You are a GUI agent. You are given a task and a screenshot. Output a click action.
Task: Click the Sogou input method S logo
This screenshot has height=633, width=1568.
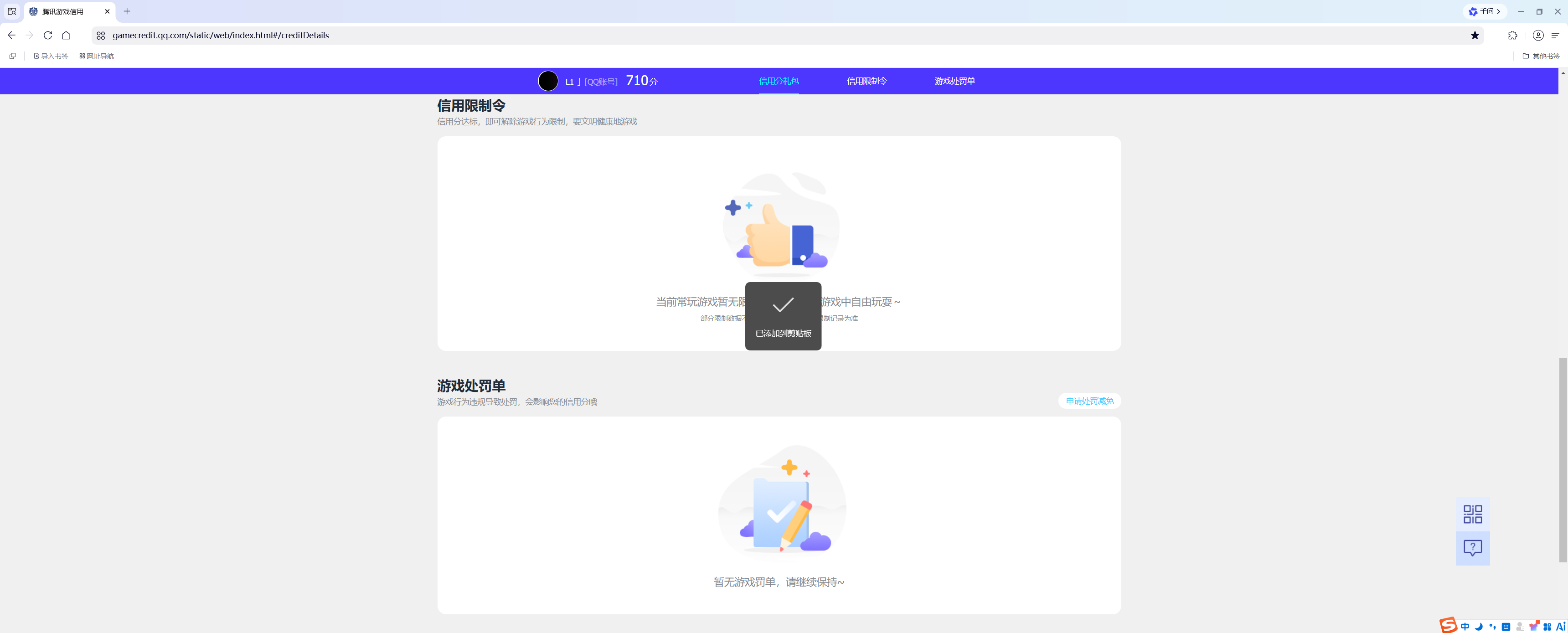pyautogui.click(x=1448, y=625)
